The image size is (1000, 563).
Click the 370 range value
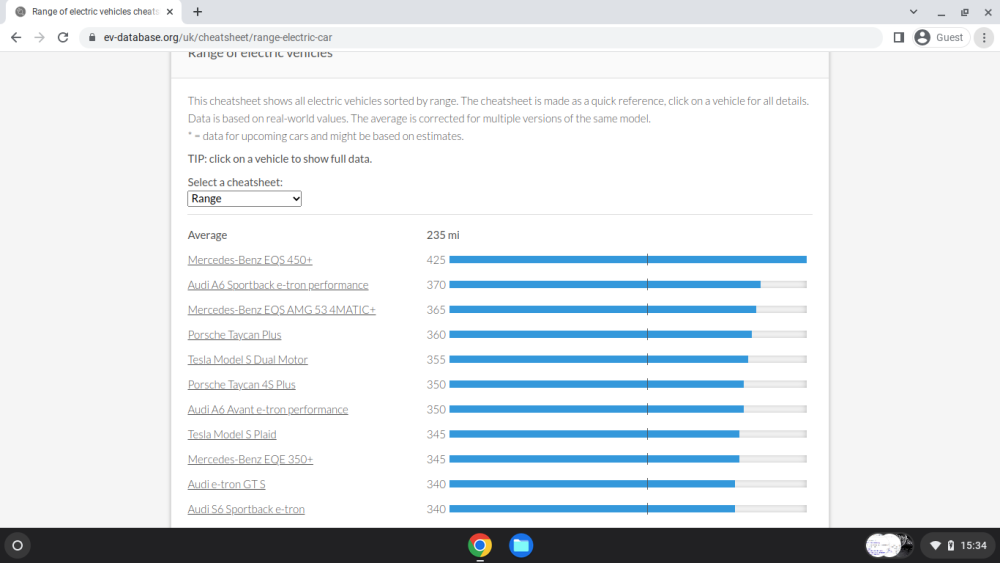(436, 285)
